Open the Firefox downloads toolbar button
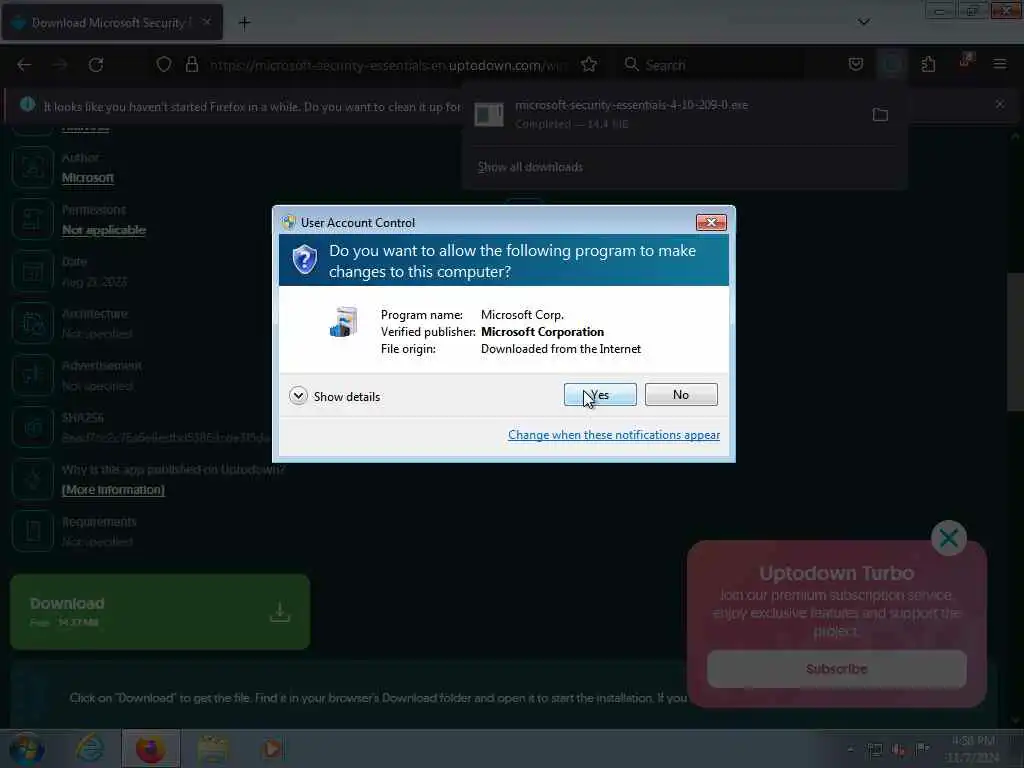This screenshot has height=768, width=1024. [x=892, y=64]
